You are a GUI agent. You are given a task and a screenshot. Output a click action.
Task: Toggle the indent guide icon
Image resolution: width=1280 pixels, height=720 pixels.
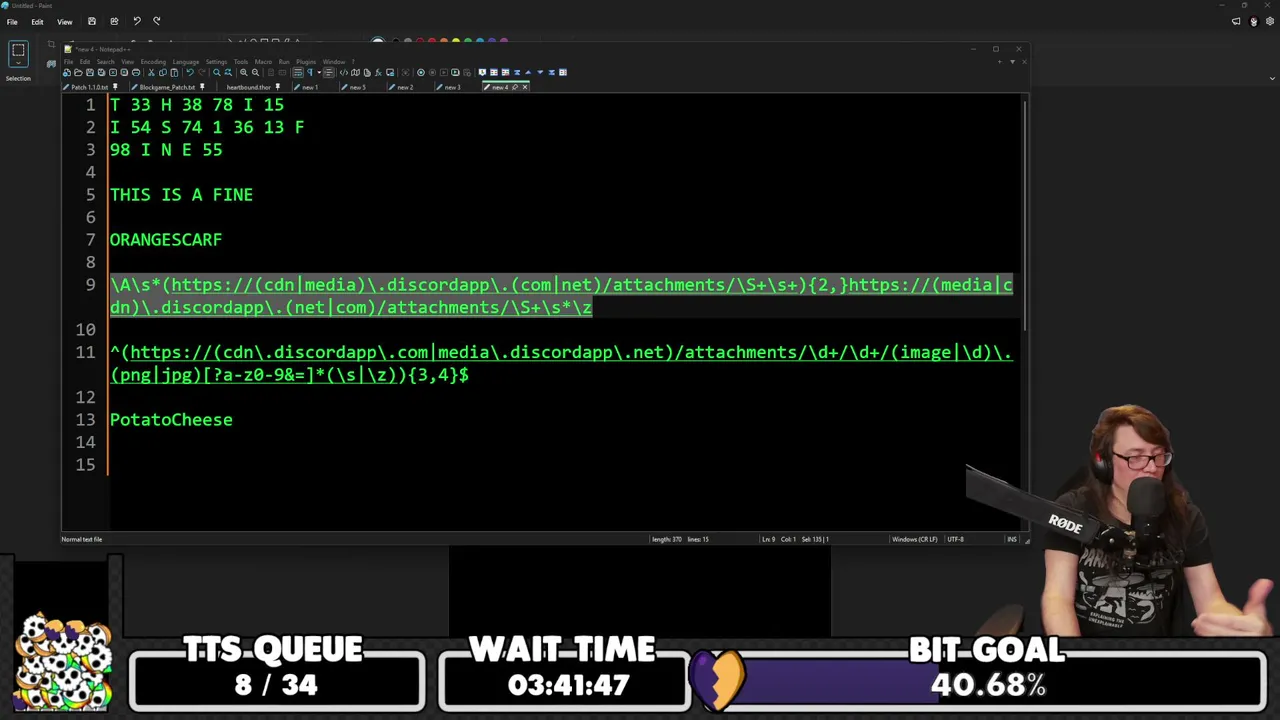point(328,72)
